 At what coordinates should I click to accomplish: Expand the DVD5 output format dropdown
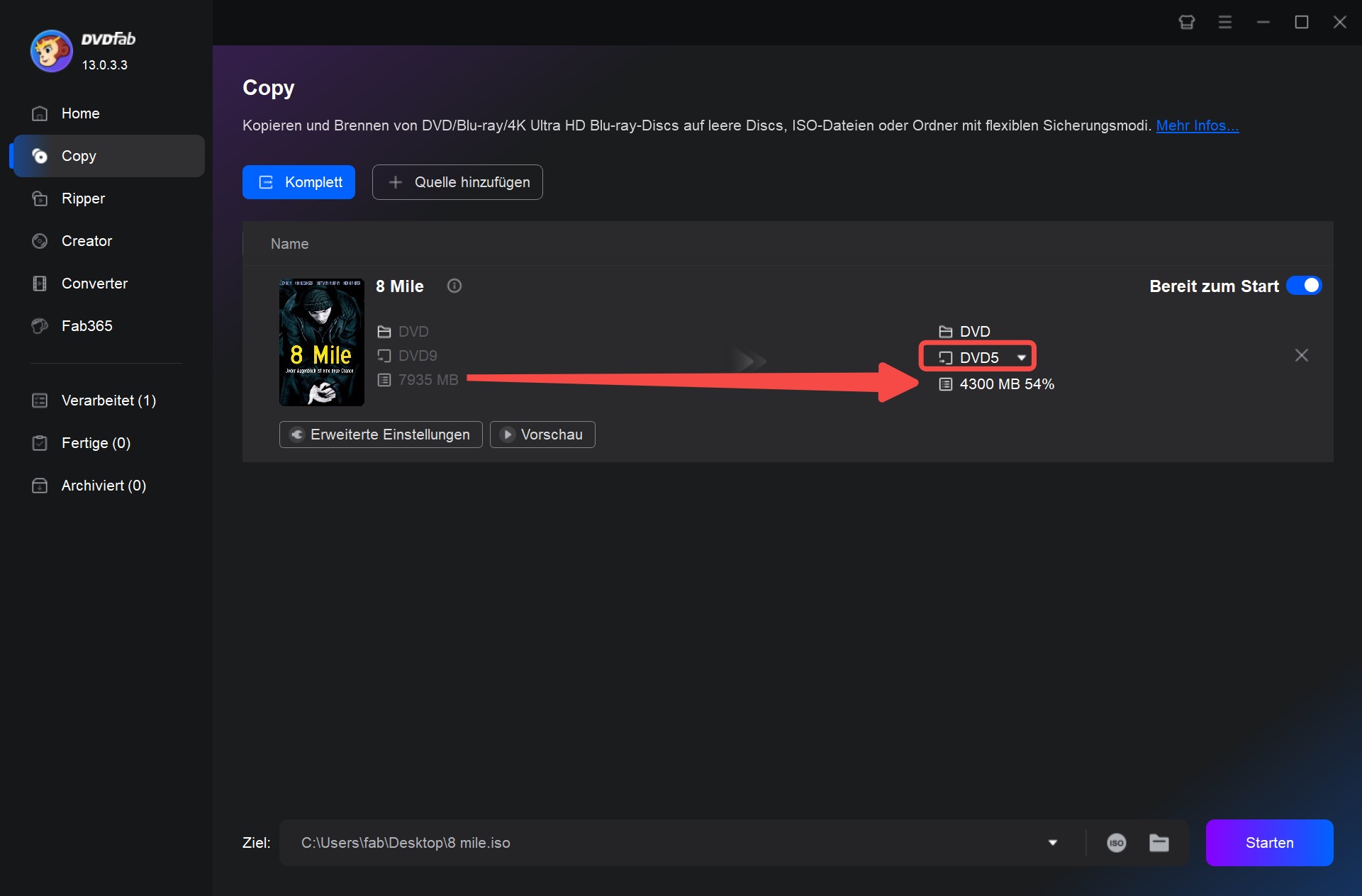pos(1022,357)
